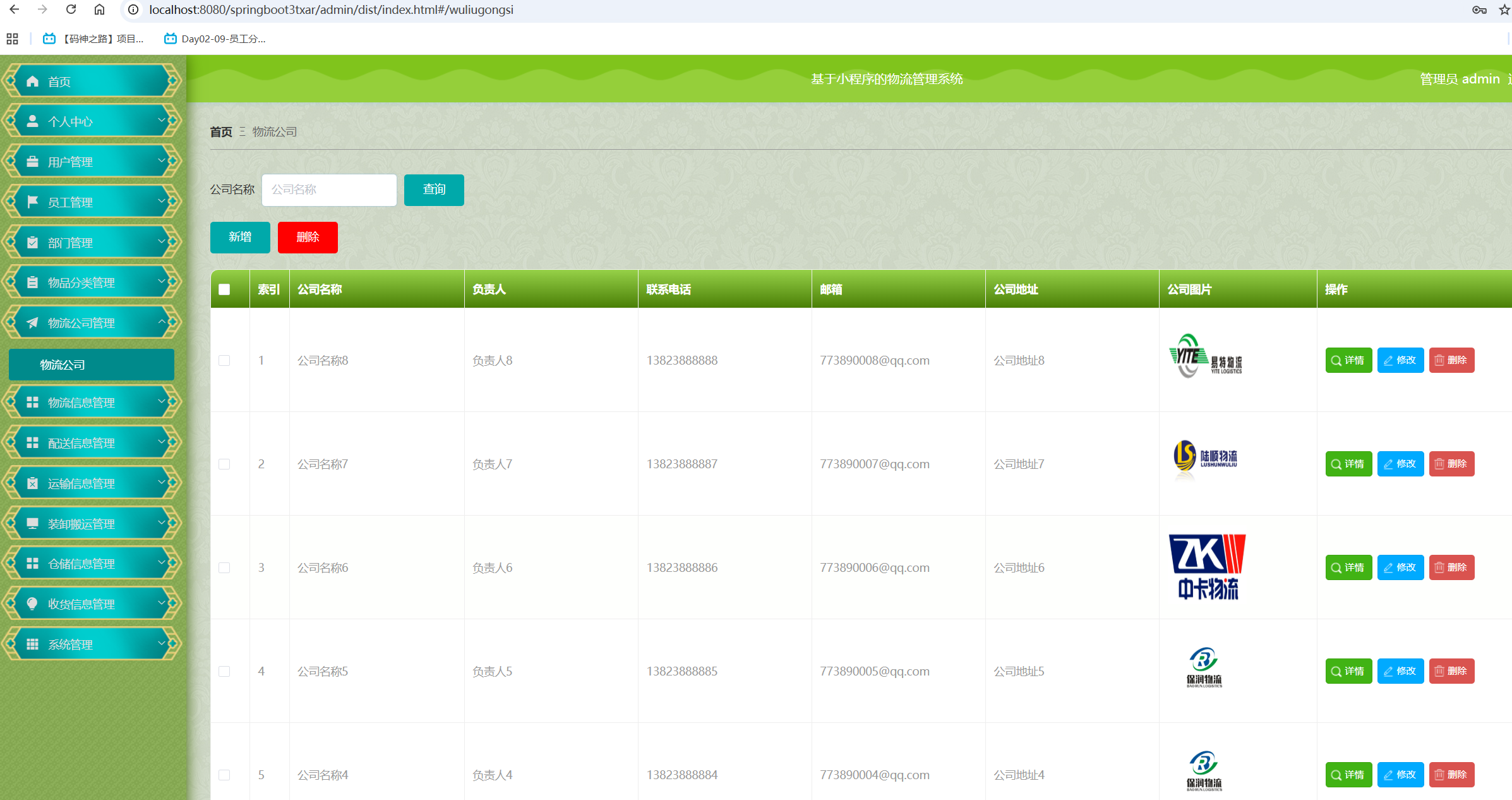Image resolution: width=1512 pixels, height=800 pixels.
Task: Click the 员工管理 flag icon
Action: point(33,202)
